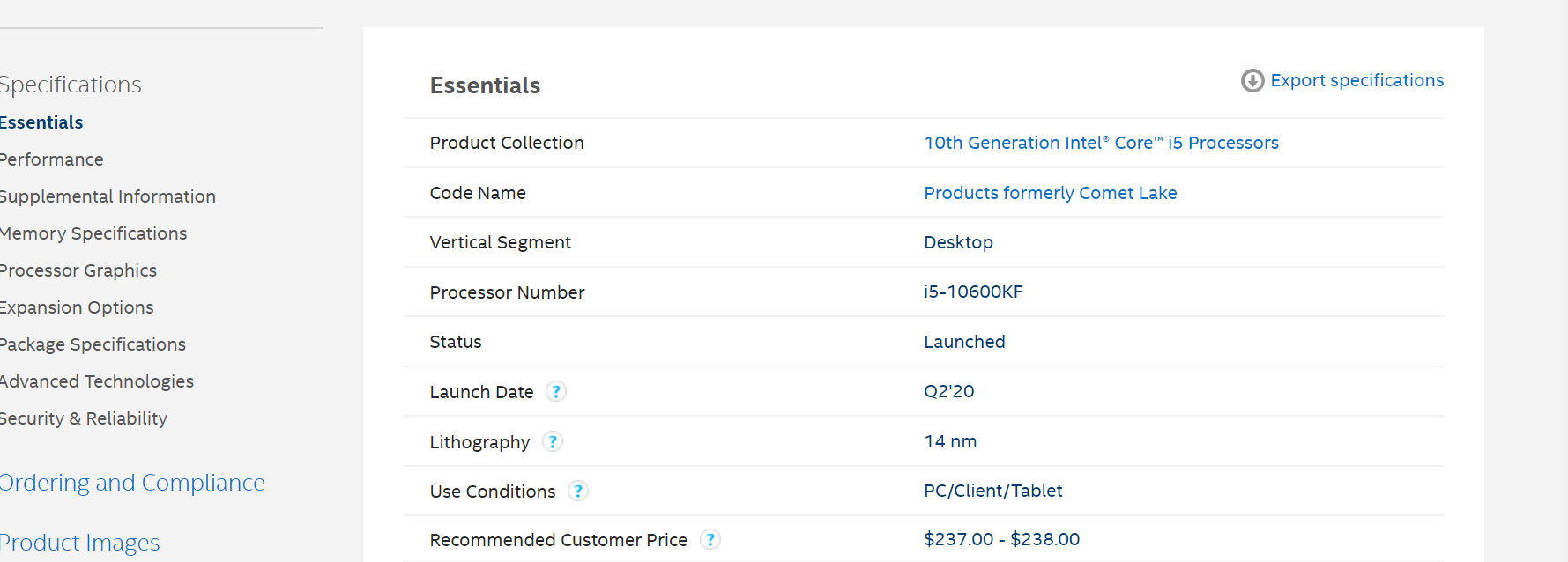This screenshot has width=1568, height=562.
Task: Click the Processor Number row label
Action: coord(508,292)
